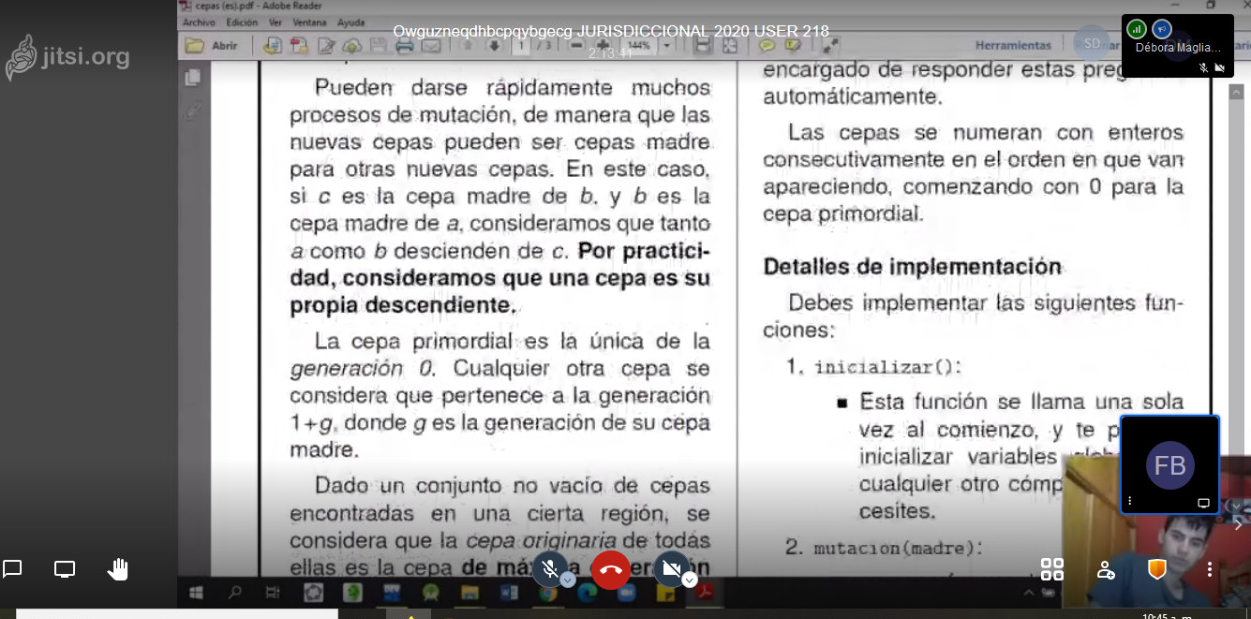The image size is (1251, 619).
Task: Open the Ver menu
Action: 275,22
